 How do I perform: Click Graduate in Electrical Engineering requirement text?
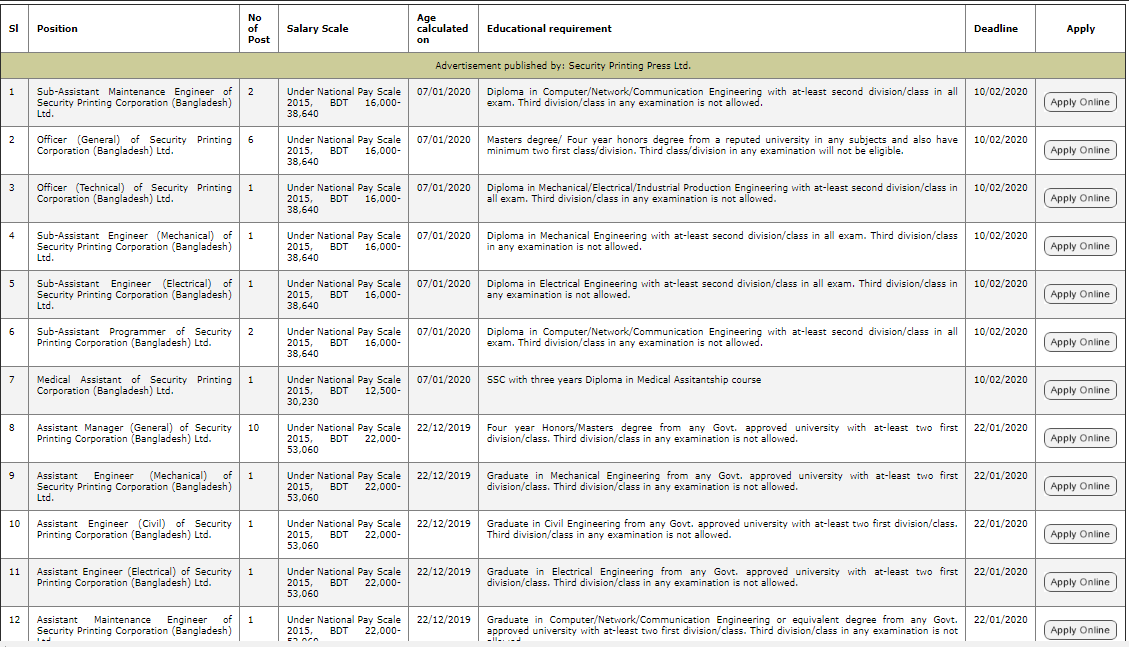(x=722, y=577)
